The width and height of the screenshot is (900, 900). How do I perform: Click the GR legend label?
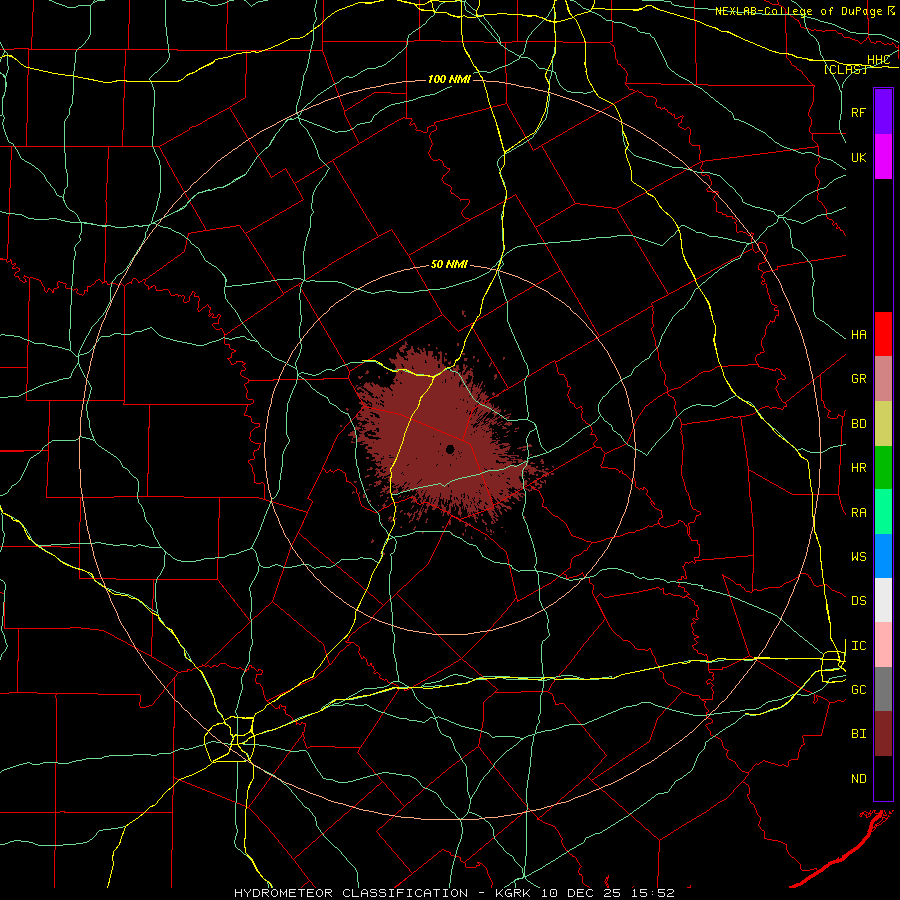tap(858, 379)
